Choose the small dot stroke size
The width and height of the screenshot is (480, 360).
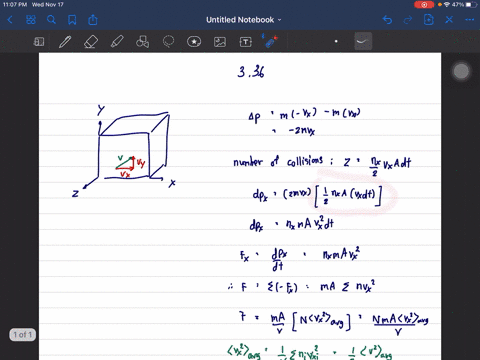click(336, 41)
